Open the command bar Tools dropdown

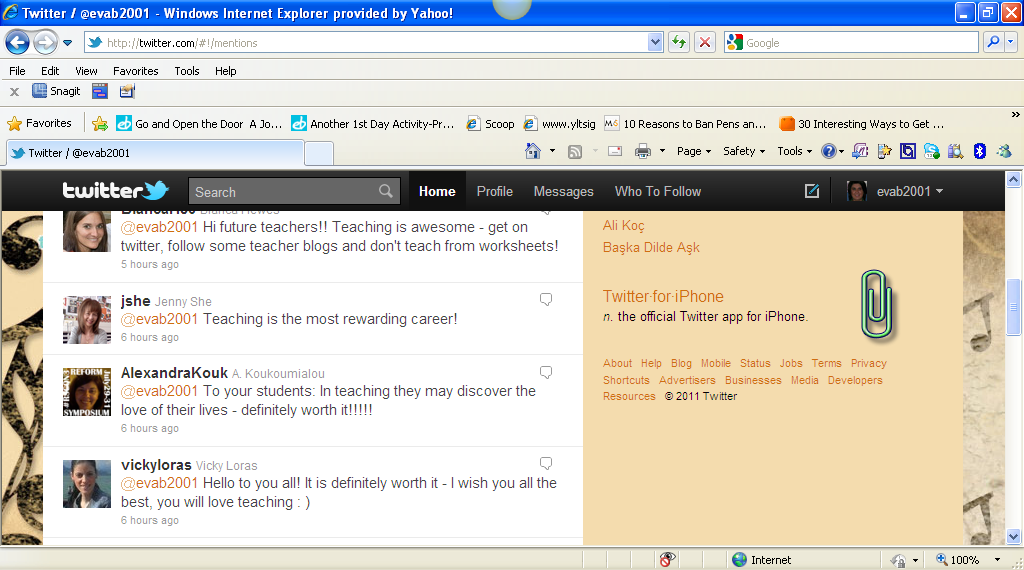click(x=794, y=151)
